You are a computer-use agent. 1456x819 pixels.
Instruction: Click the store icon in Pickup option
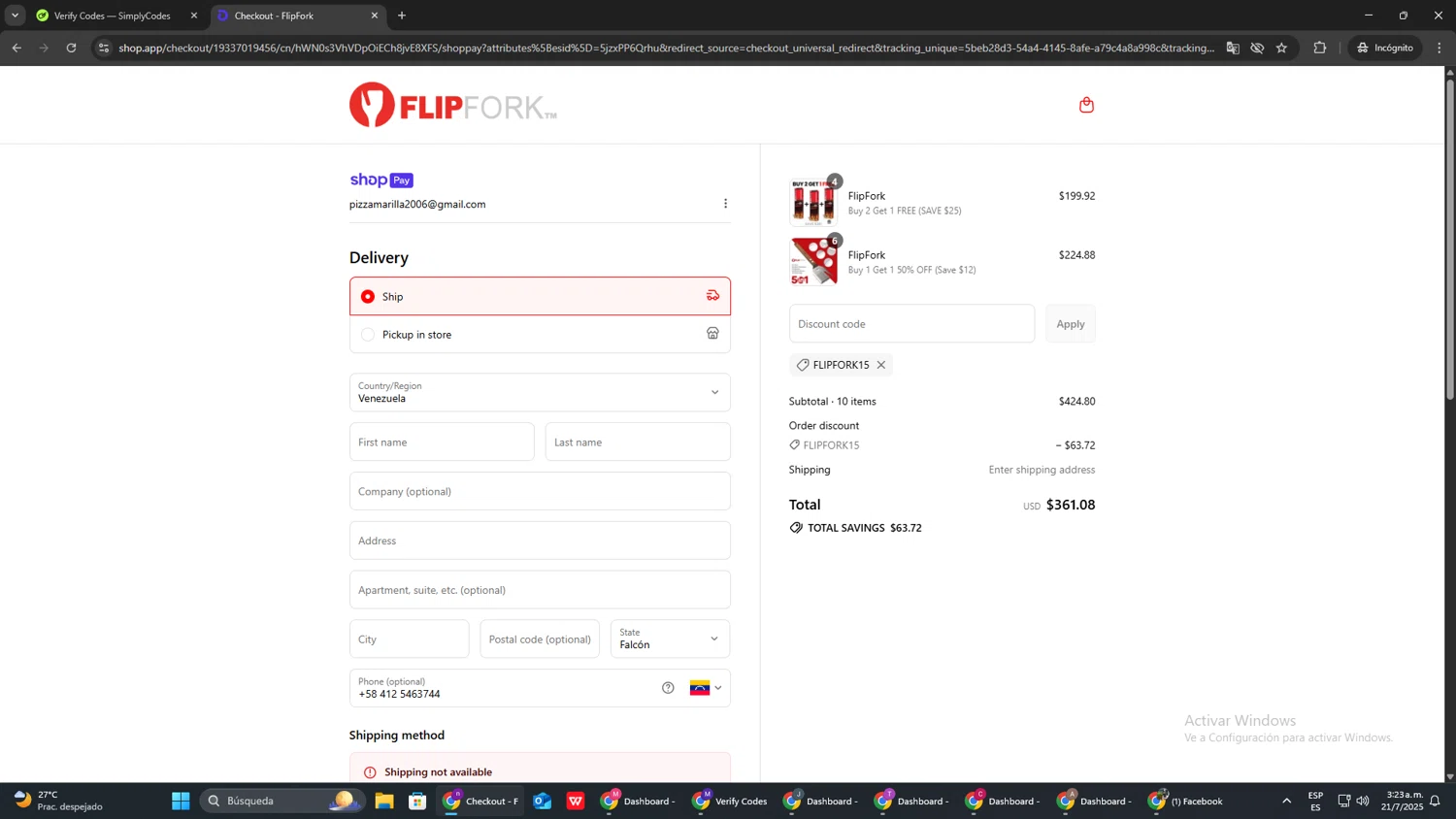[x=712, y=334]
